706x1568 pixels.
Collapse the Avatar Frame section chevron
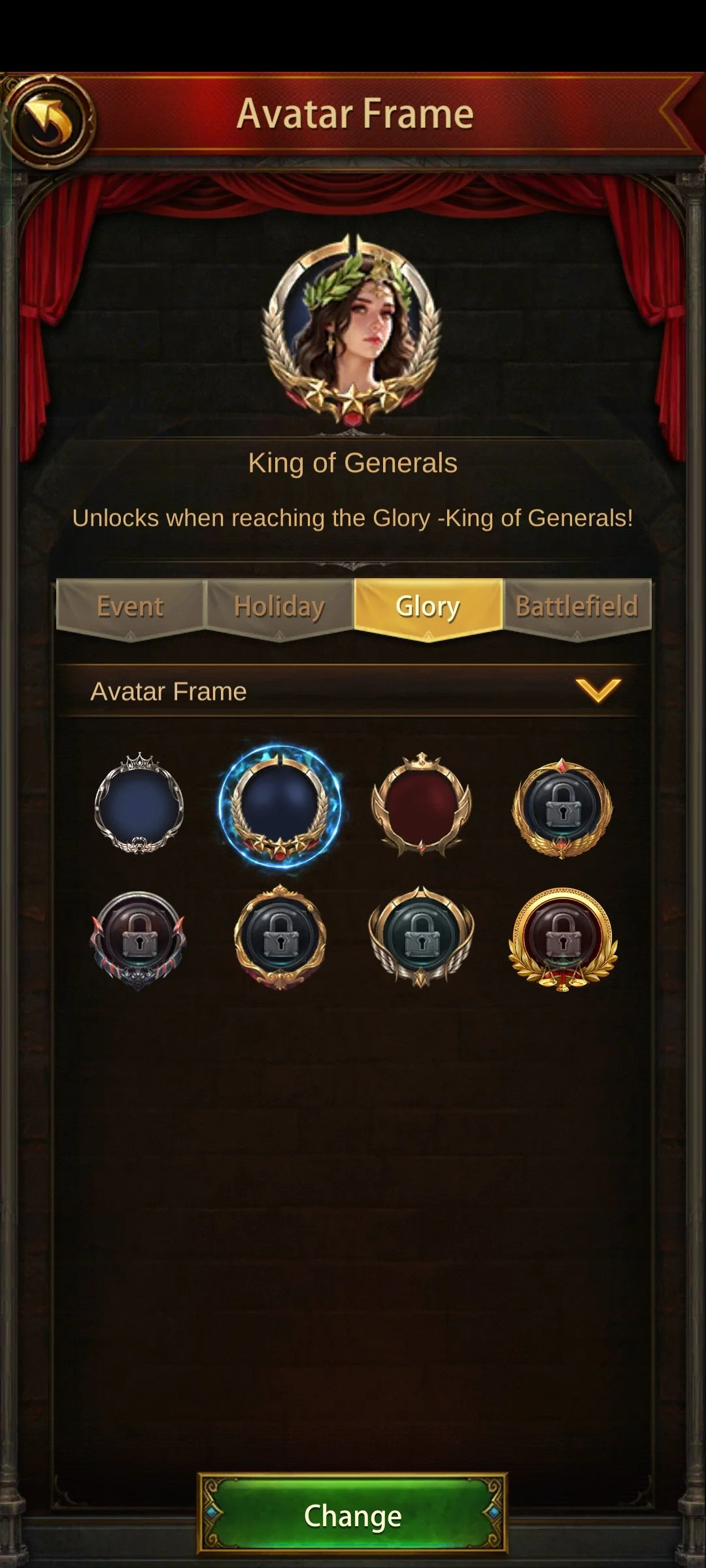click(x=597, y=691)
